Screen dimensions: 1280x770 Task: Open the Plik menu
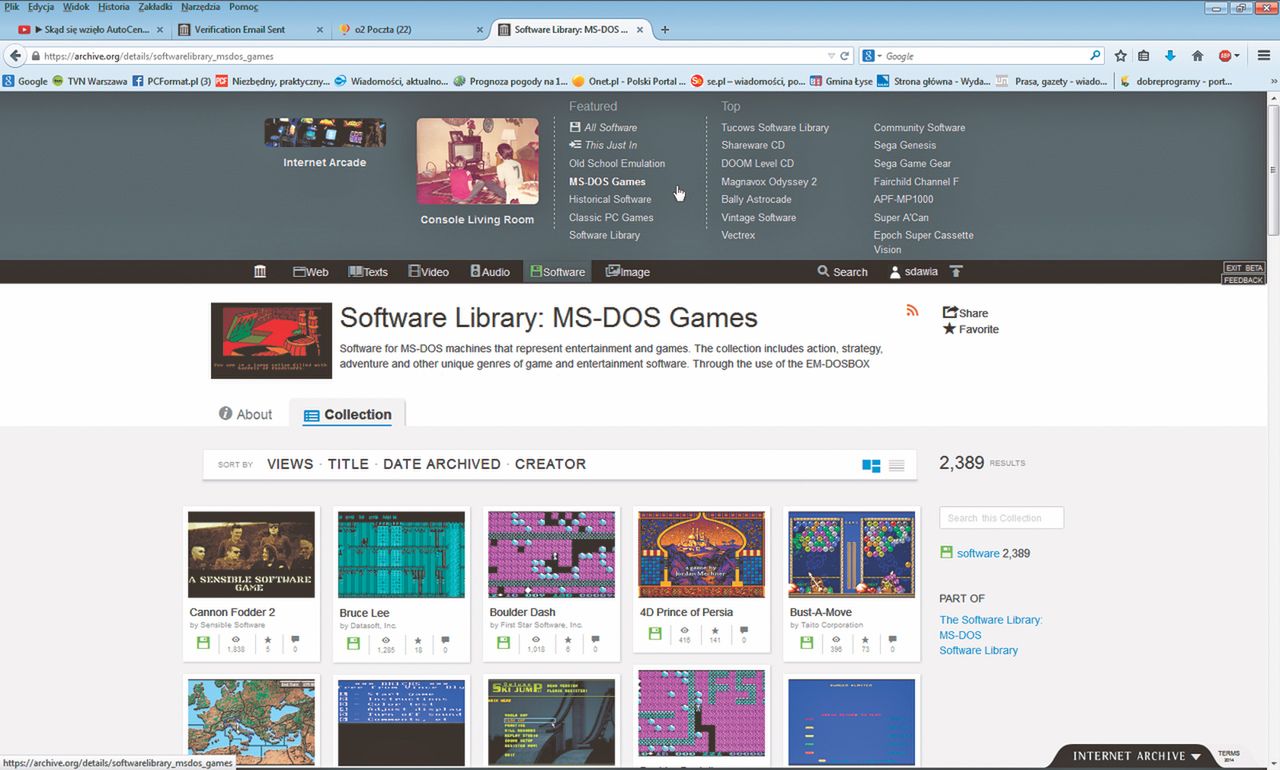click(12, 6)
